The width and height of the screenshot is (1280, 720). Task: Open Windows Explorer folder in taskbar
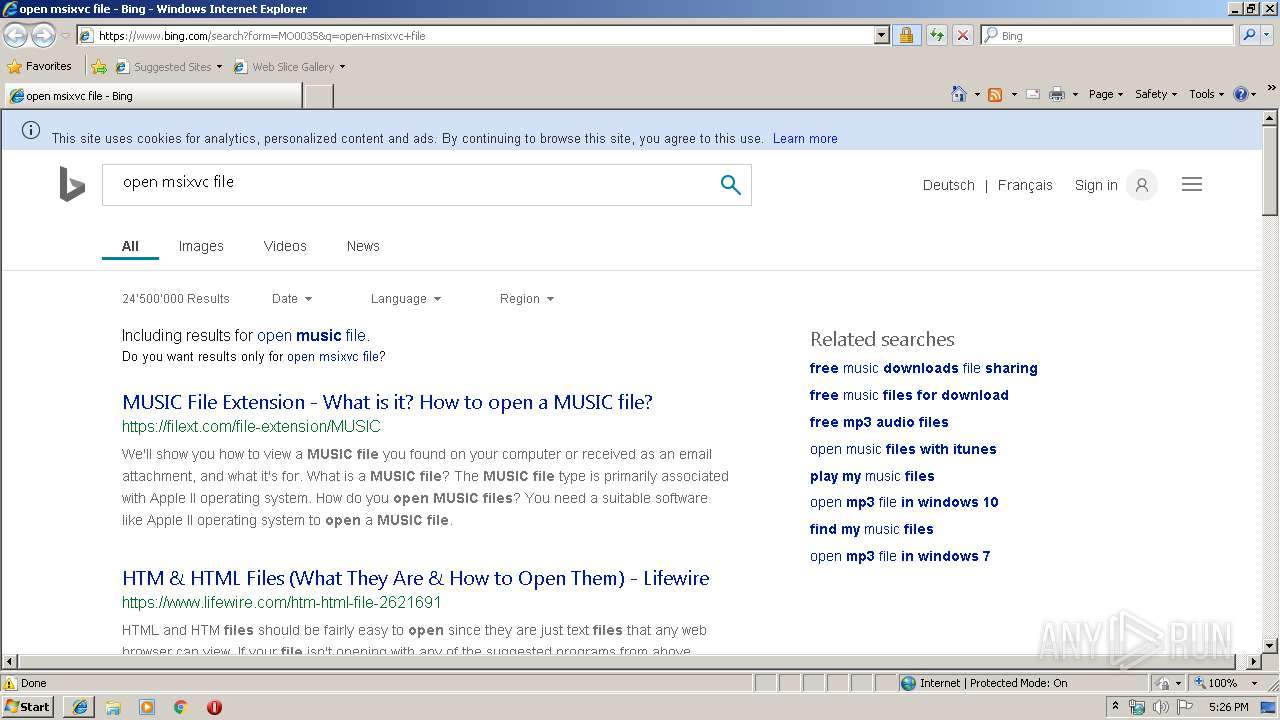click(x=113, y=707)
